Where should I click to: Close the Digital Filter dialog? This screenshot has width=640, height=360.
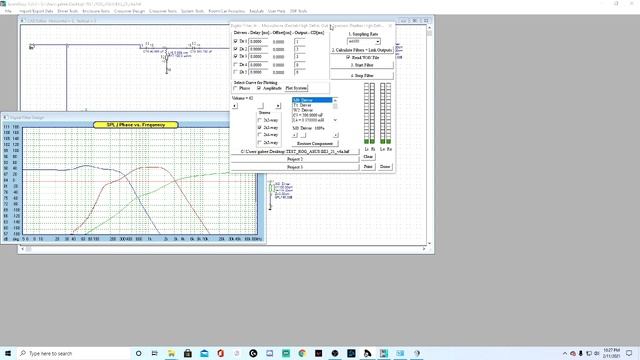point(390,26)
